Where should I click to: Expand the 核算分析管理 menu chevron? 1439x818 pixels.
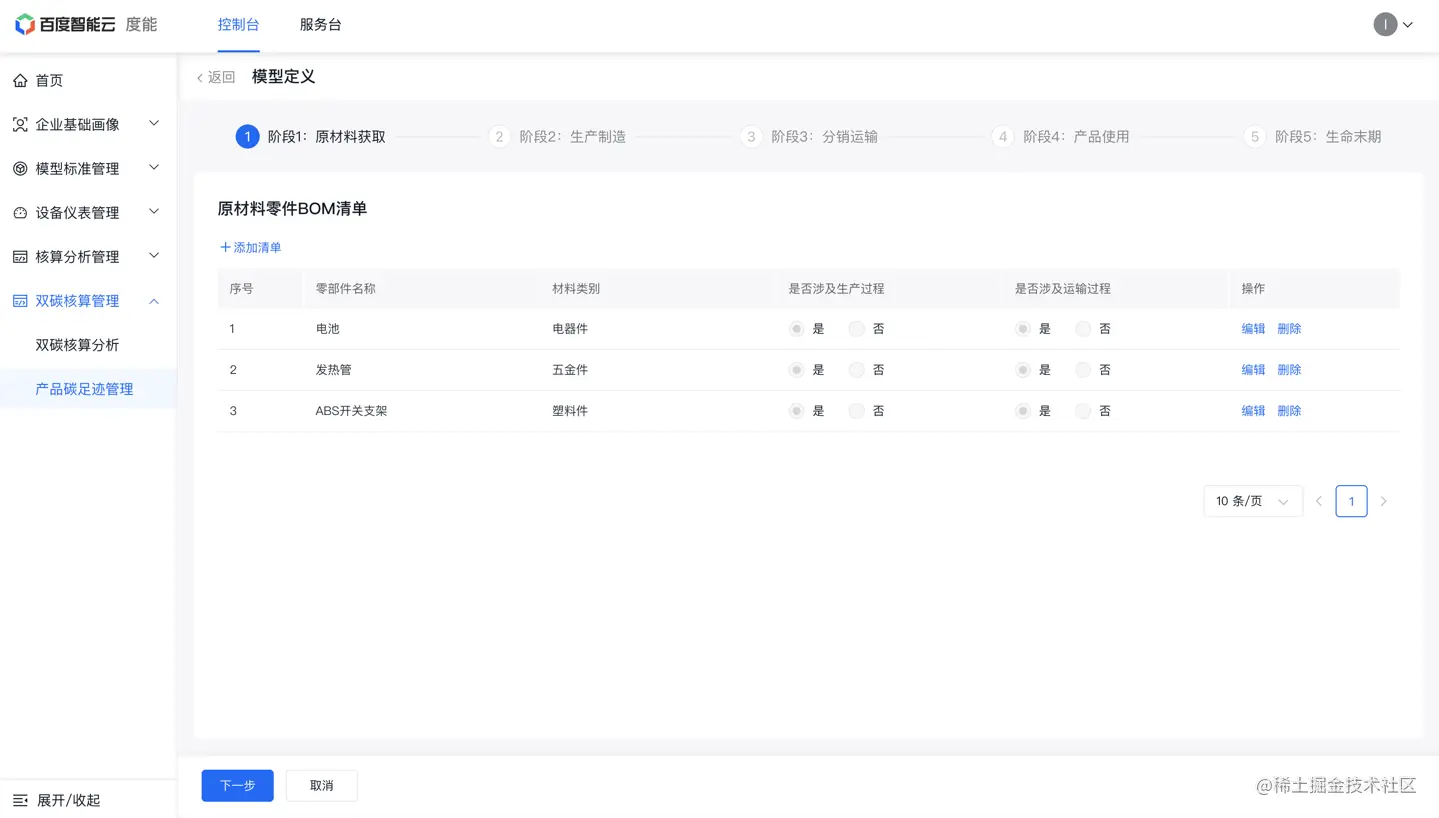pyautogui.click(x=154, y=256)
